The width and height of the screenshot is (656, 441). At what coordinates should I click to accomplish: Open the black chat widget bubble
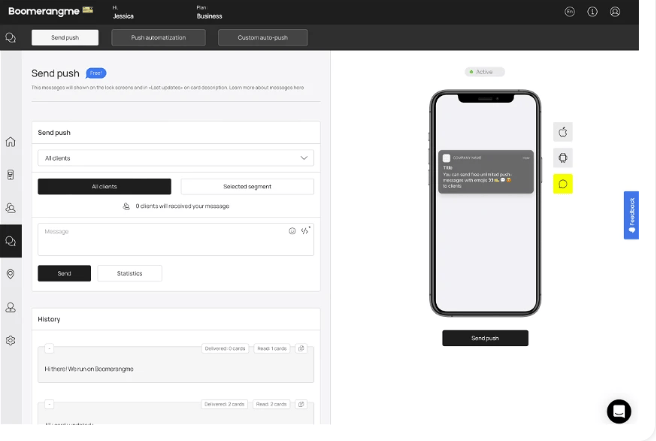619,411
